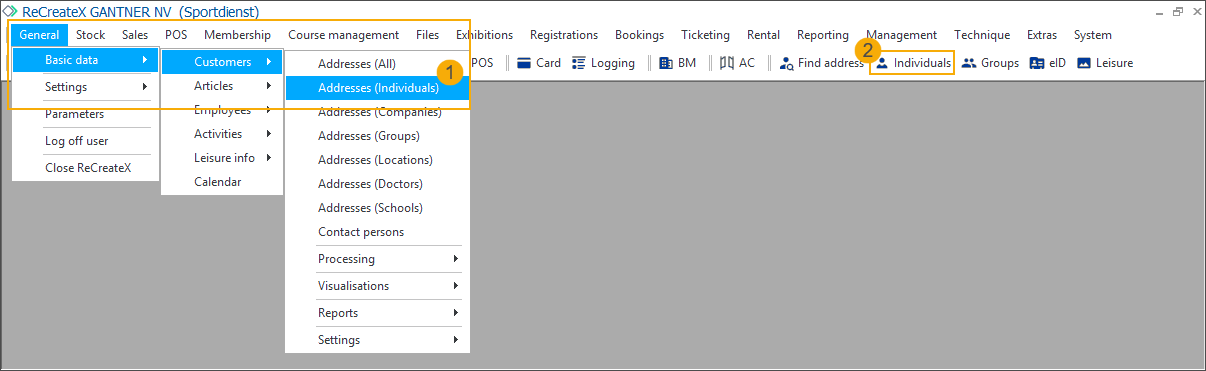Expand the Visualisations submenu

click(376, 286)
